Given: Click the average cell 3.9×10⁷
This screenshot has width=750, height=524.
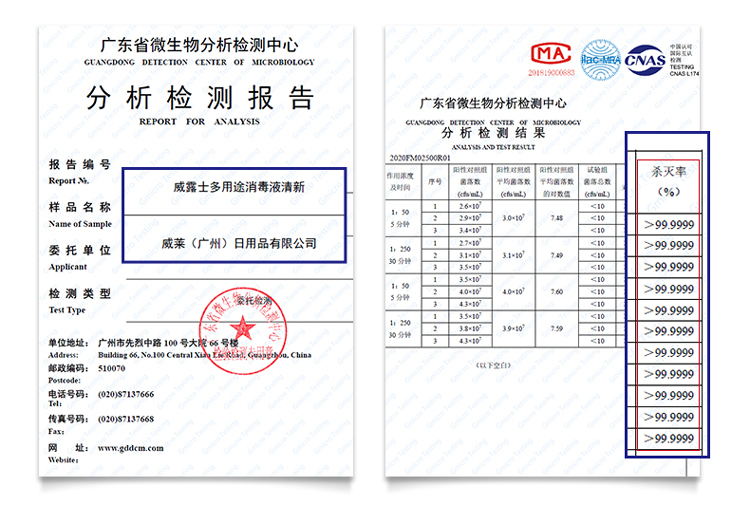Looking at the screenshot, I should (x=514, y=328).
